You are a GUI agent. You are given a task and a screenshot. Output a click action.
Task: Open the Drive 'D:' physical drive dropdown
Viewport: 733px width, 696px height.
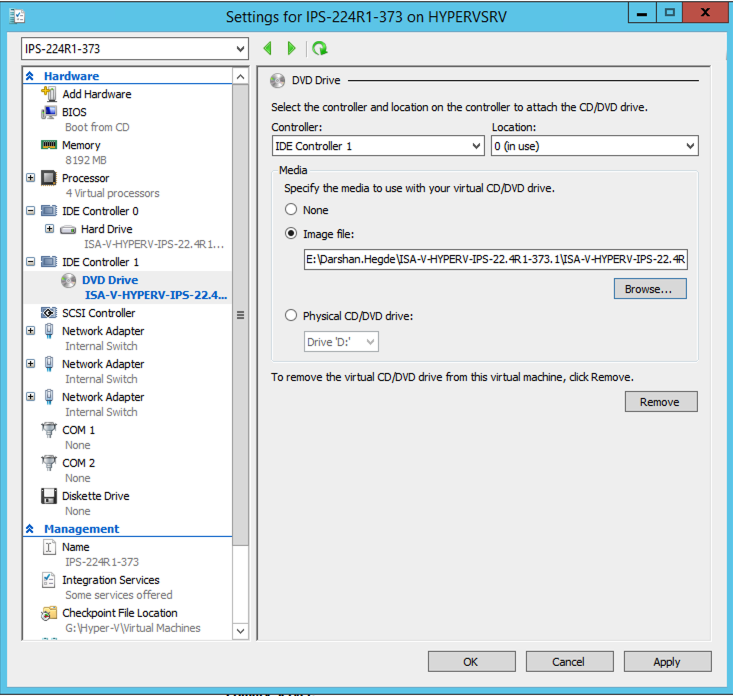[341, 342]
